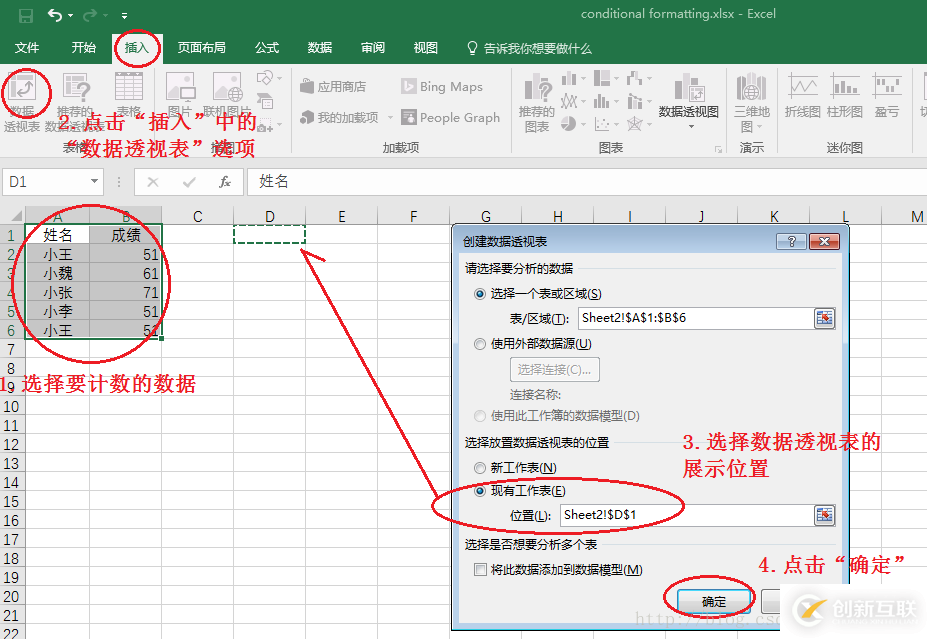Insert a column or bar chart
The image size is (927, 639).
(x=573, y=79)
